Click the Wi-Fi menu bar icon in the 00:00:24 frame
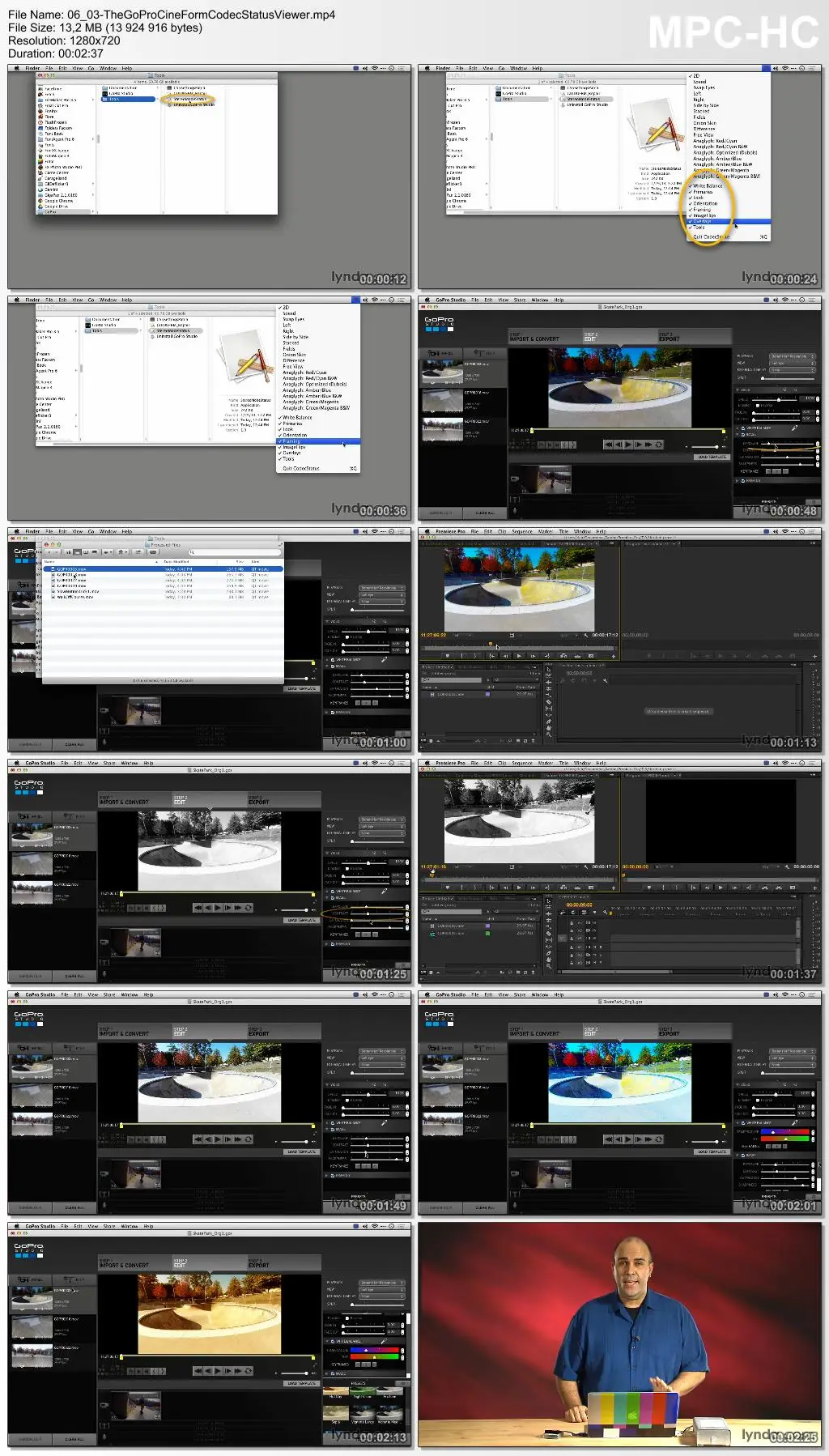 [x=784, y=68]
